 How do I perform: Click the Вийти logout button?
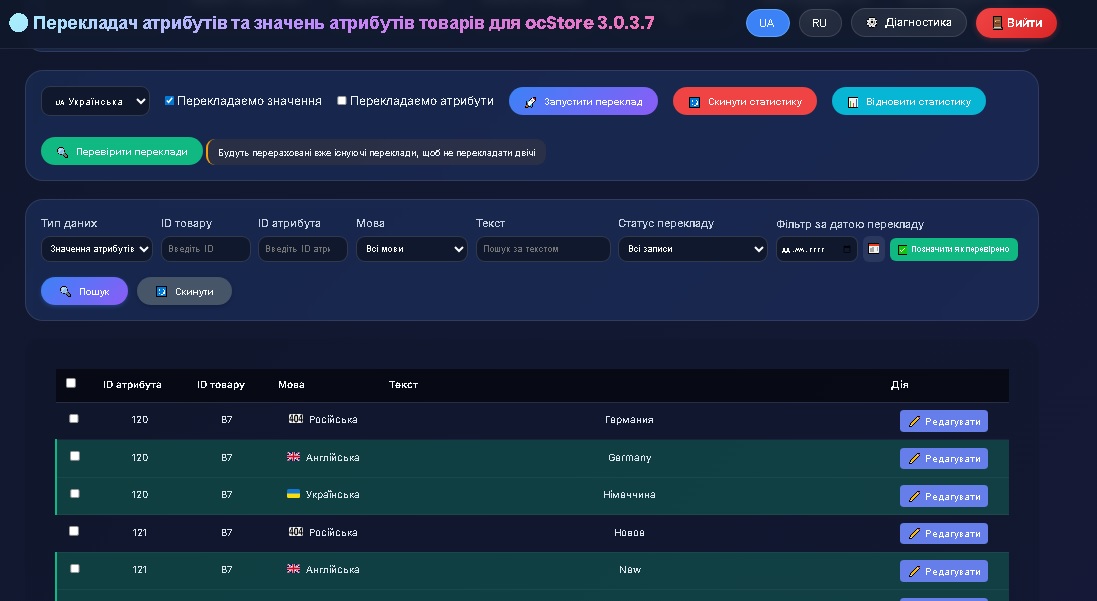pos(1017,23)
